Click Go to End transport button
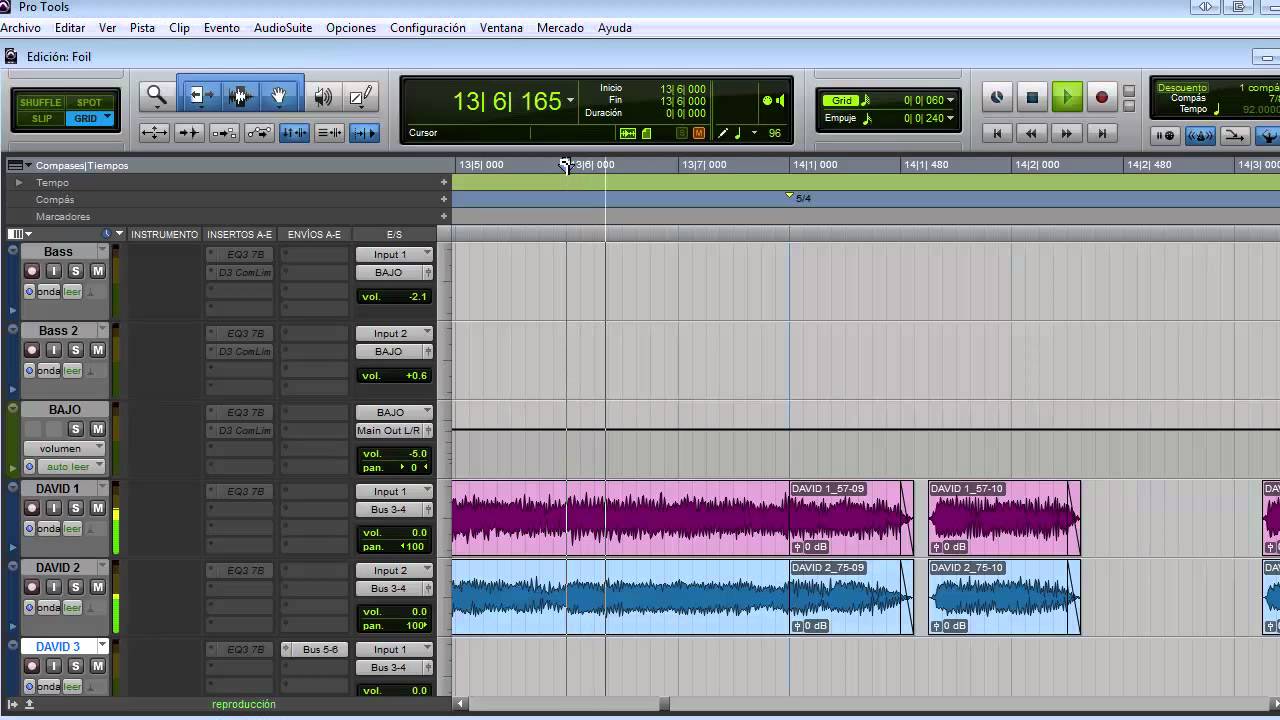The width and height of the screenshot is (1280, 720). 1102,133
